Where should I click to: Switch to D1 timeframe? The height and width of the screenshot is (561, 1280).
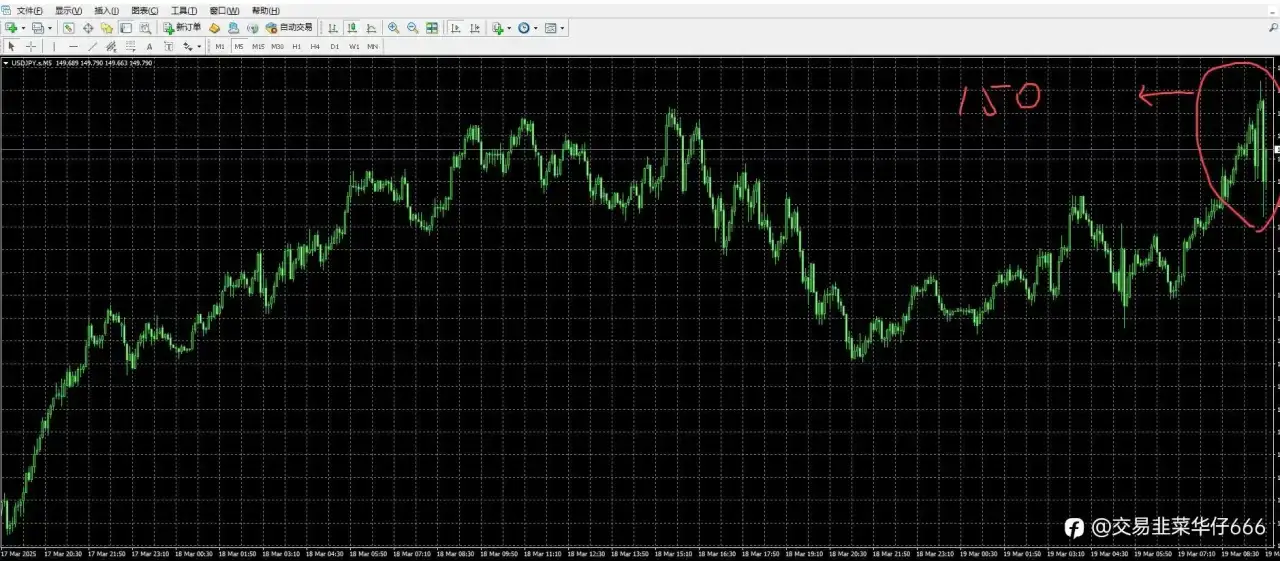pos(335,46)
